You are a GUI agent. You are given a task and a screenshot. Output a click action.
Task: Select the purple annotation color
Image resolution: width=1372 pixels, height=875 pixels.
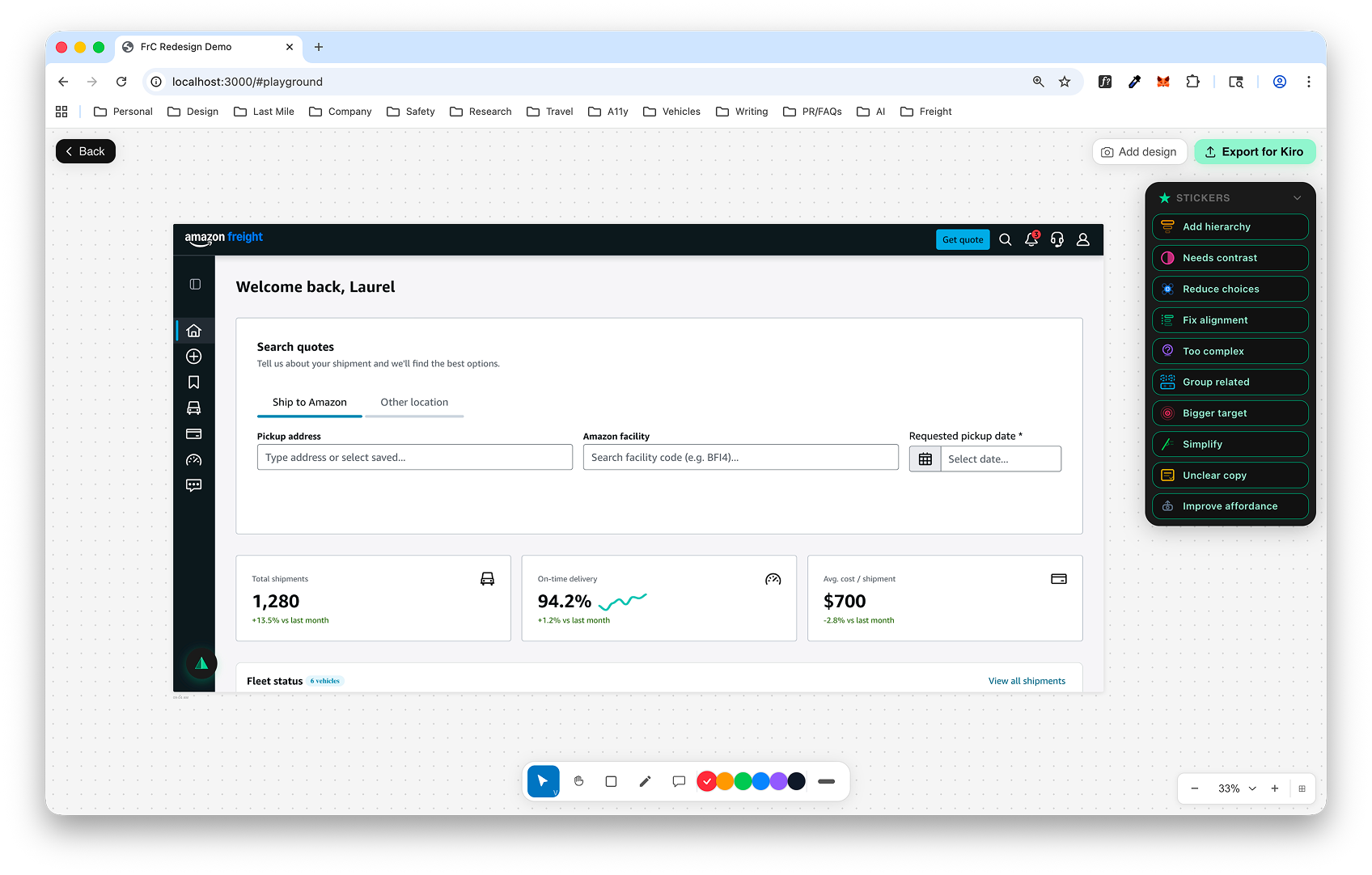click(x=777, y=781)
